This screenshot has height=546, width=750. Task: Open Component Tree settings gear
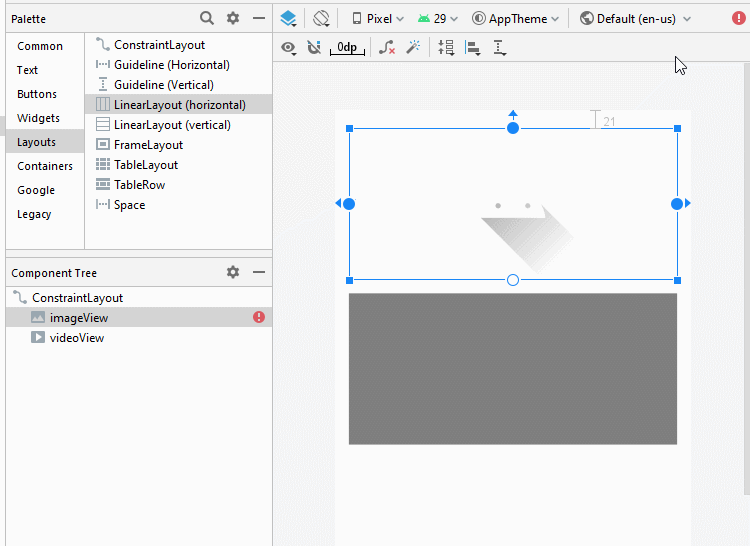click(x=233, y=272)
